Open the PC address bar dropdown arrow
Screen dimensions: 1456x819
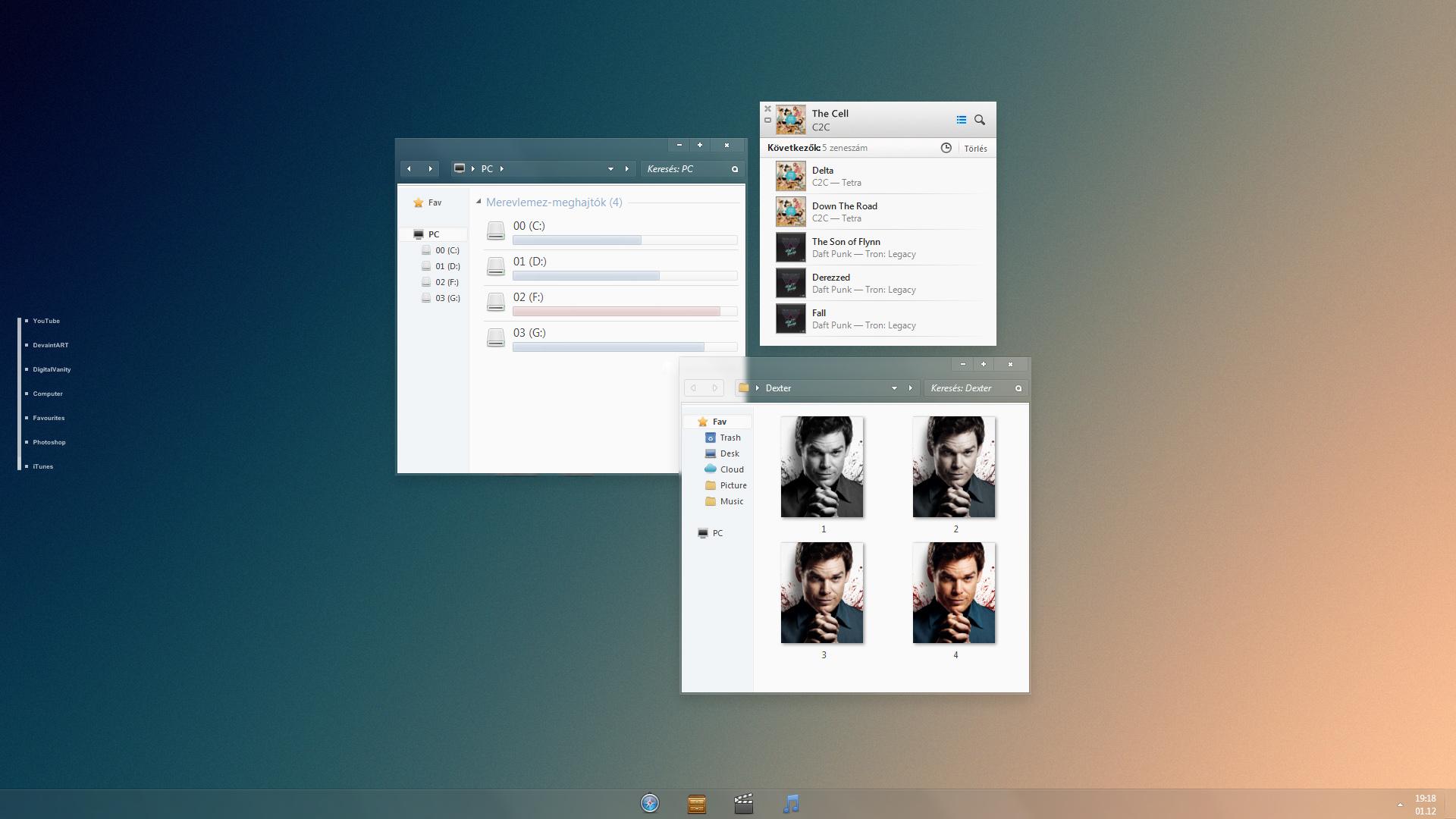pyautogui.click(x=610, y=169)
